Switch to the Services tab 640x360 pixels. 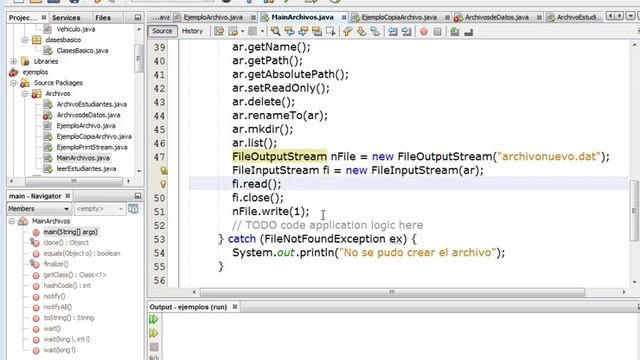pos(66,18)
